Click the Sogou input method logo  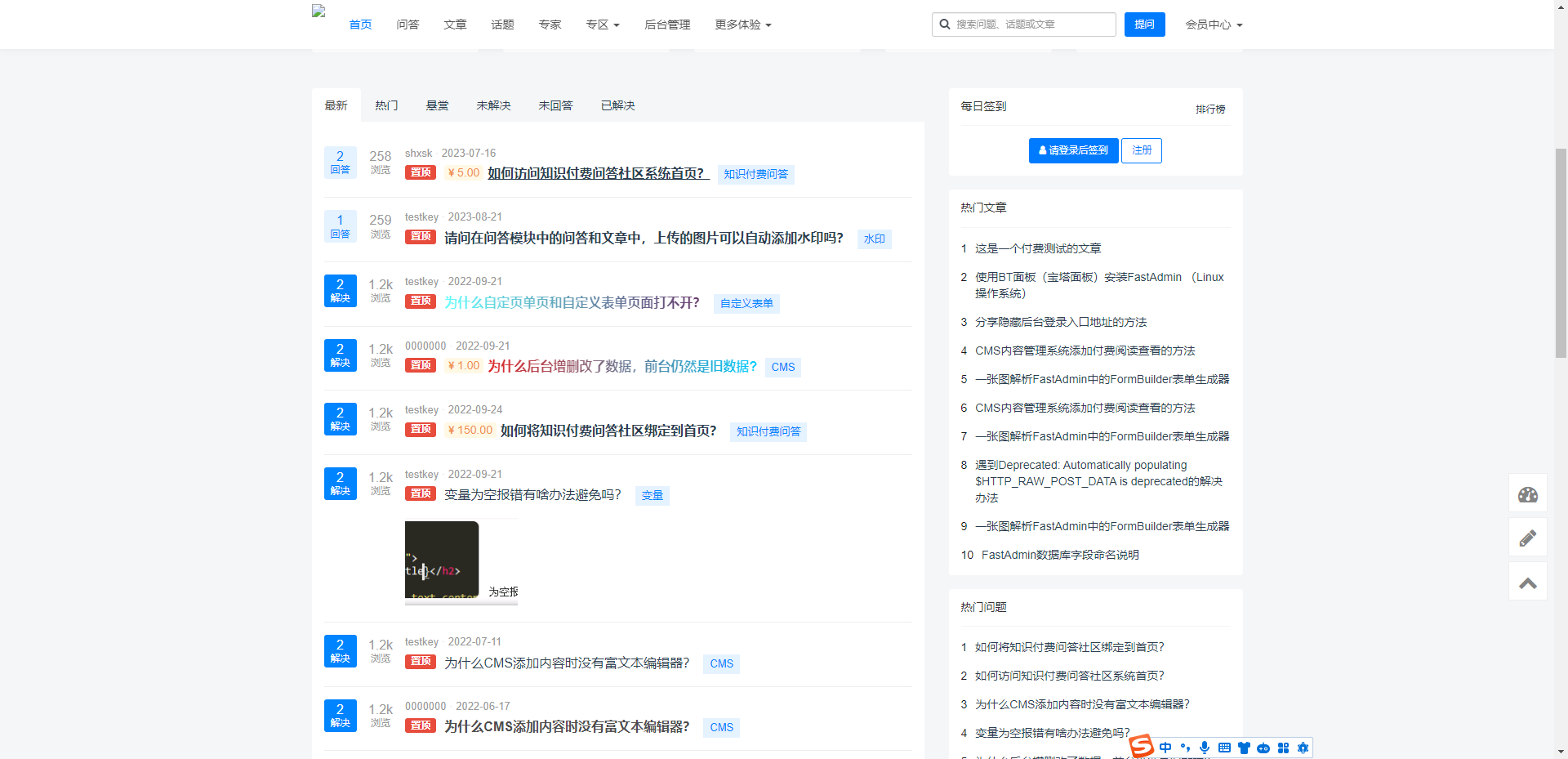[1141, 747]
